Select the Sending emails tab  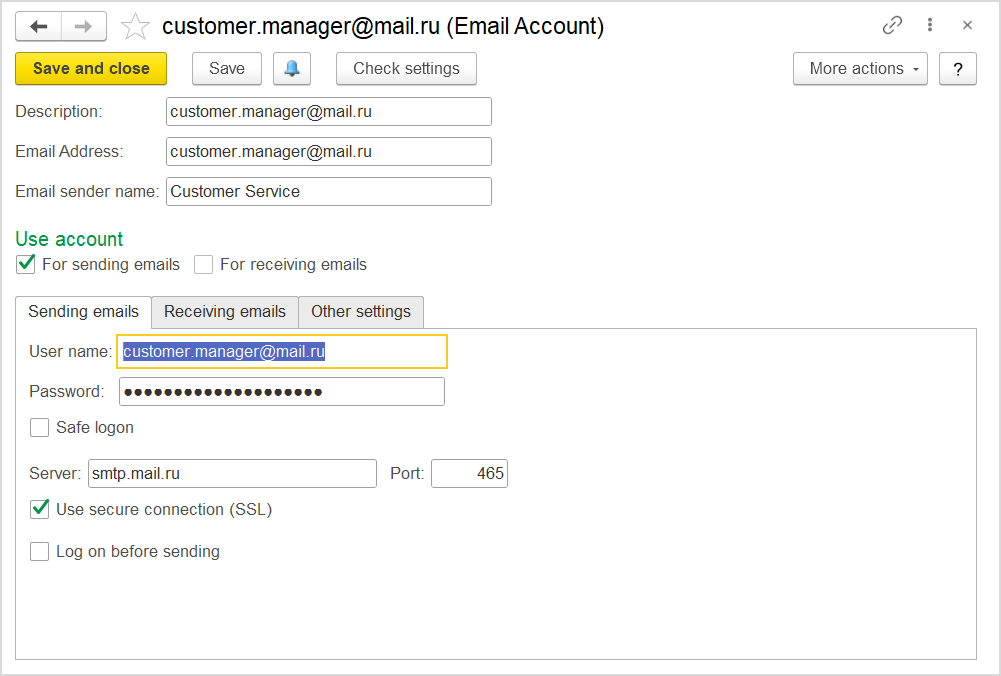(x=83, y=312)
